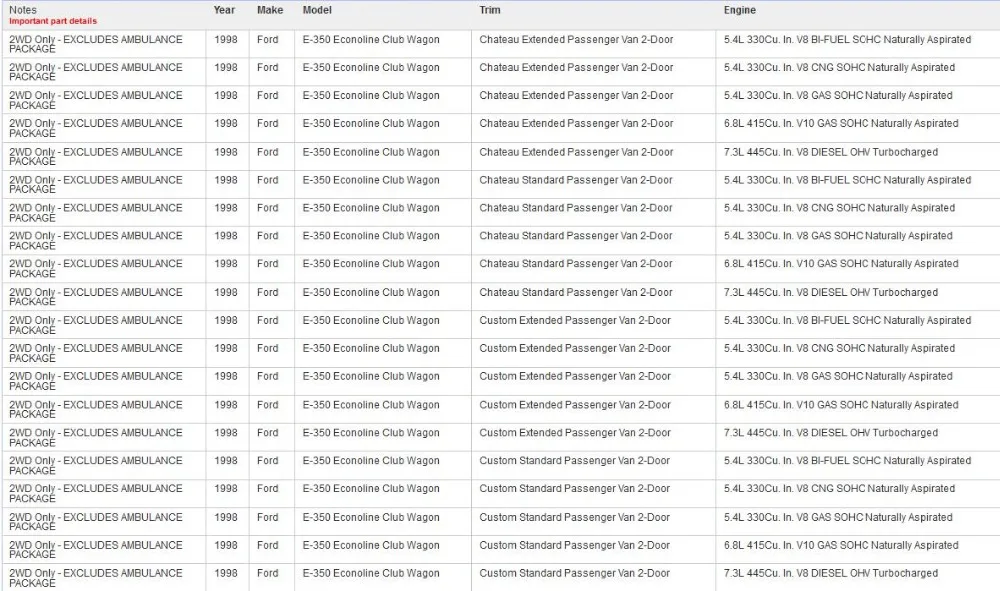Click Chateau Extended trim cell in BI-FUEL row
1000x591 pixels.
tap(576, 40)
